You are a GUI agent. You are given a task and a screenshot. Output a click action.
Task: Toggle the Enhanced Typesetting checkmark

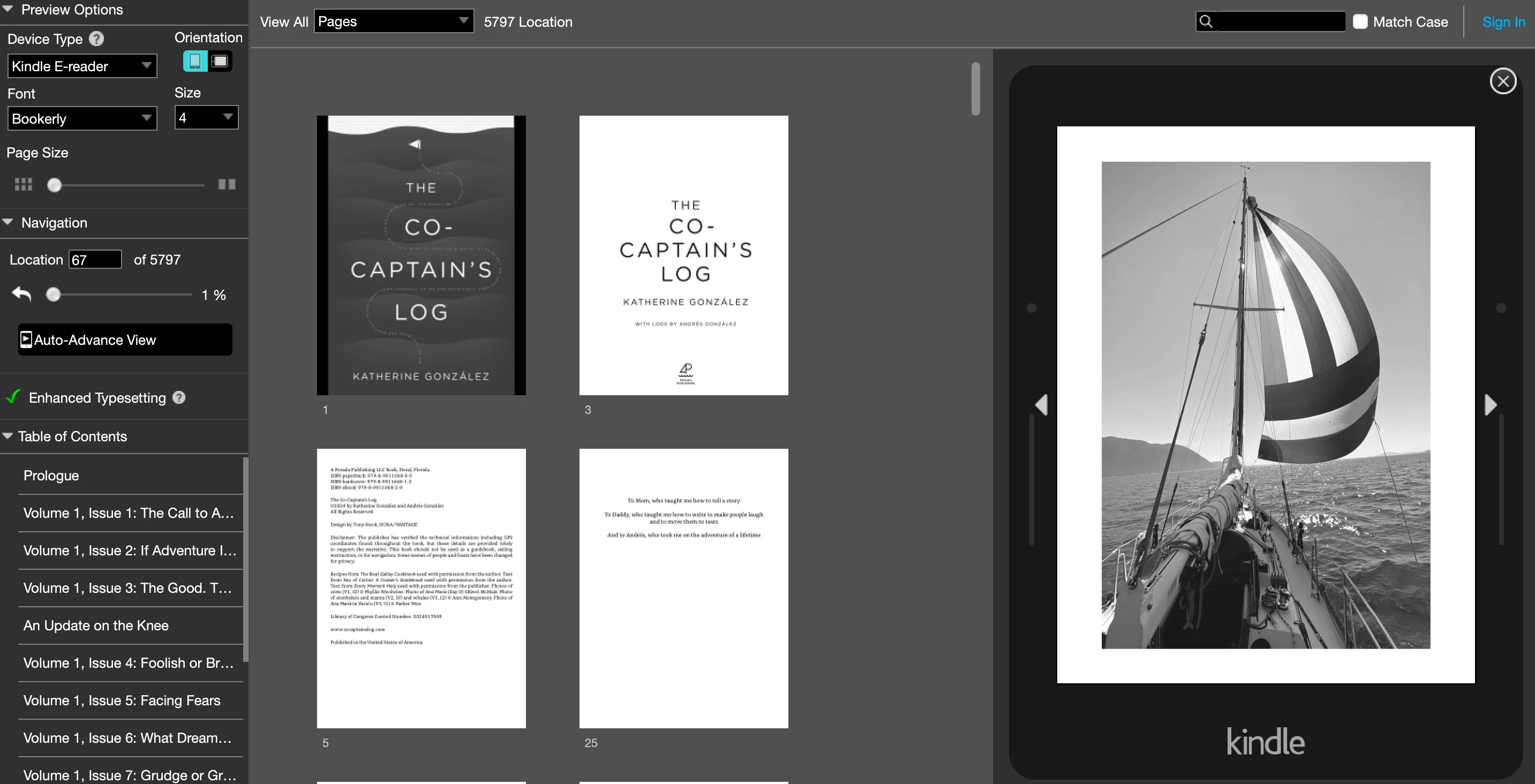[x=13, y=397]
